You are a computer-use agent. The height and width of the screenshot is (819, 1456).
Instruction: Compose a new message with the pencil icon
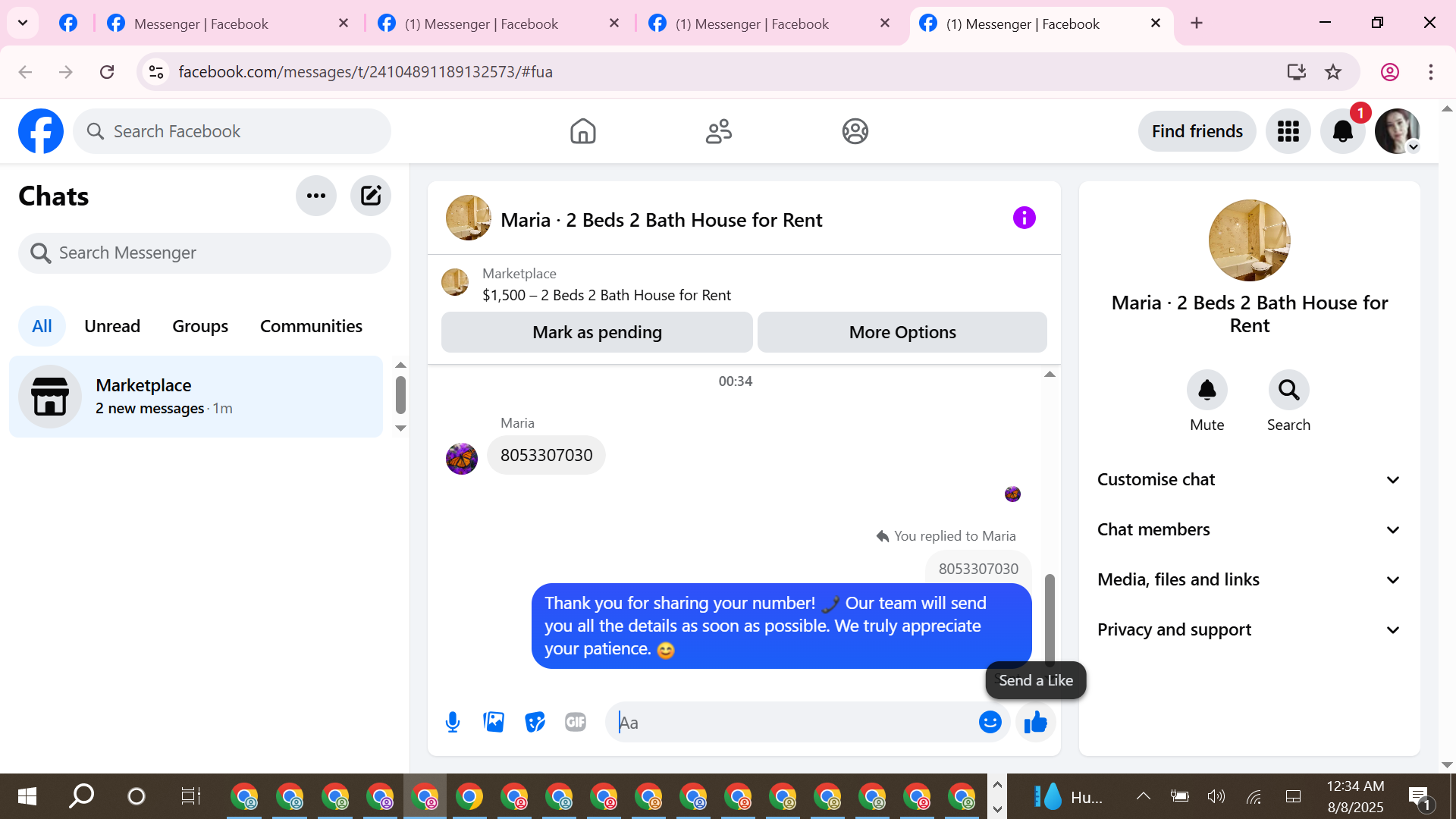click(x=371, y=196)
